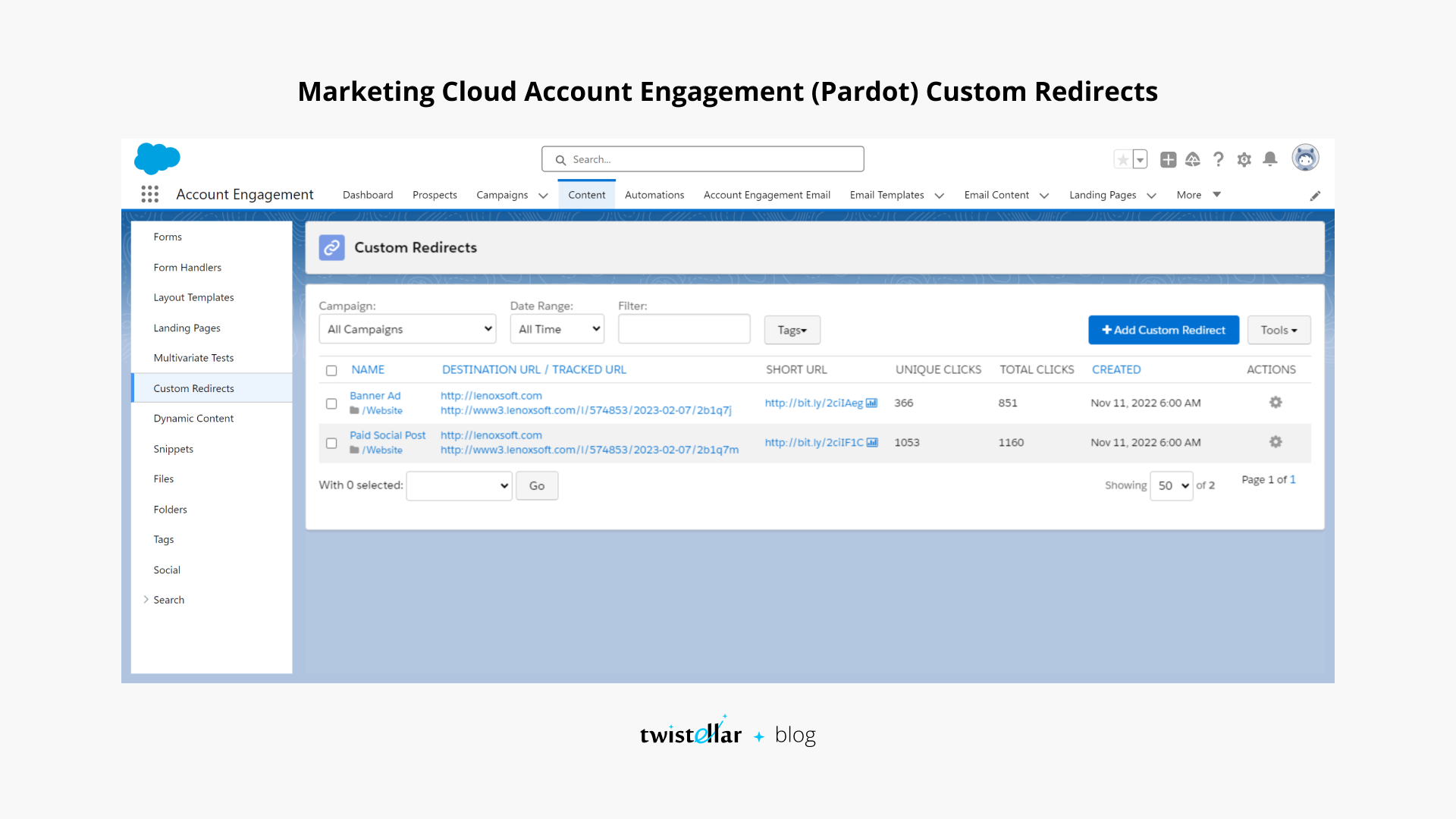The width and height of the screenshot is (1456, 819).
Task: Click the stats chart icon beside bit.ly/2ciIF1C
Action: (874, 441)
